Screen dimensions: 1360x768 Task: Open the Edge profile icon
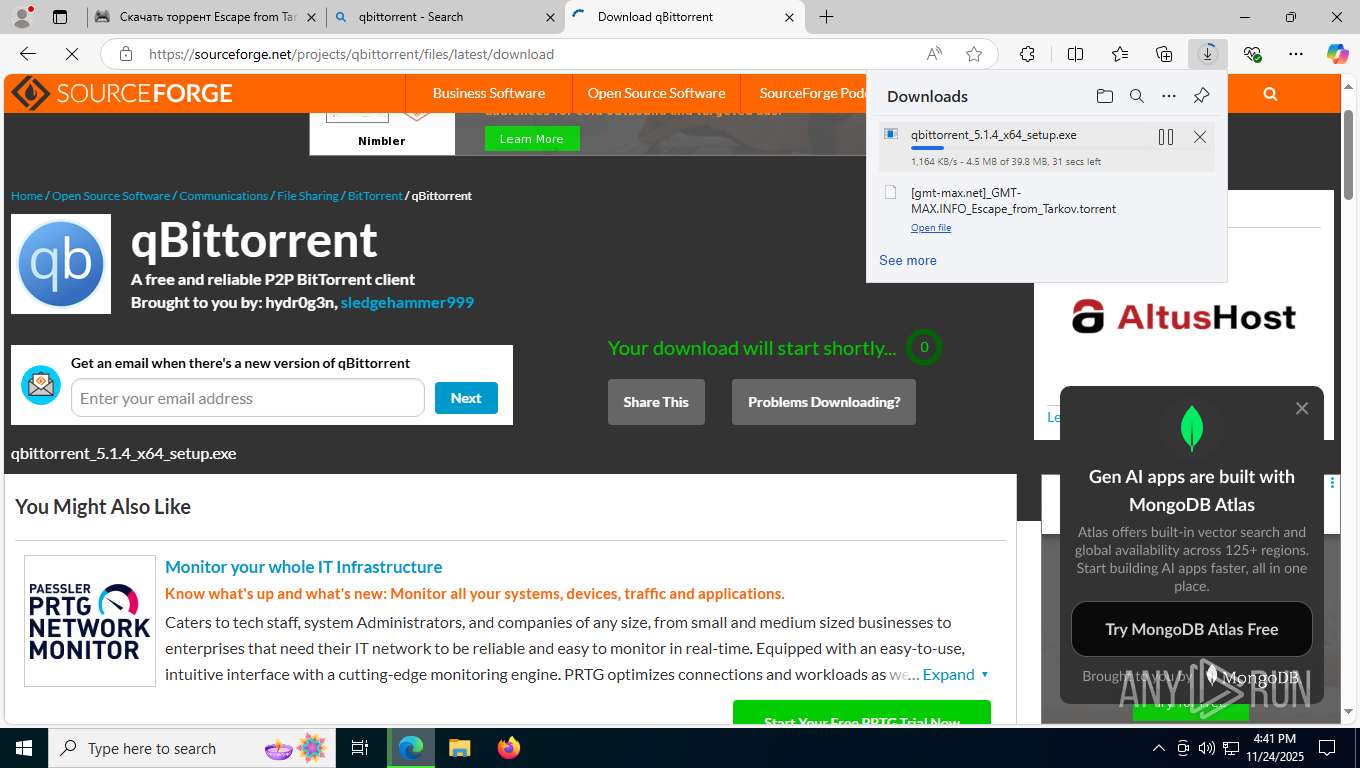click(24, 16)
